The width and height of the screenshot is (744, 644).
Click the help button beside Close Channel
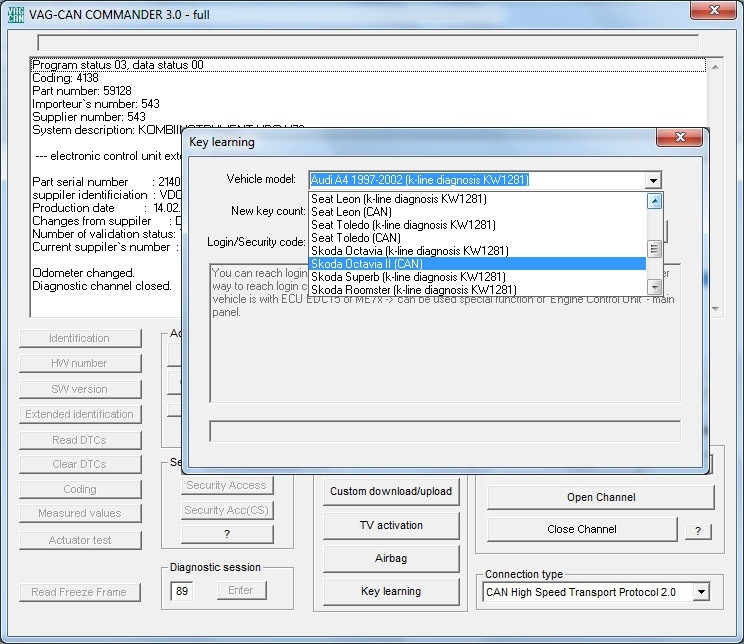click(x=697, y=530)
